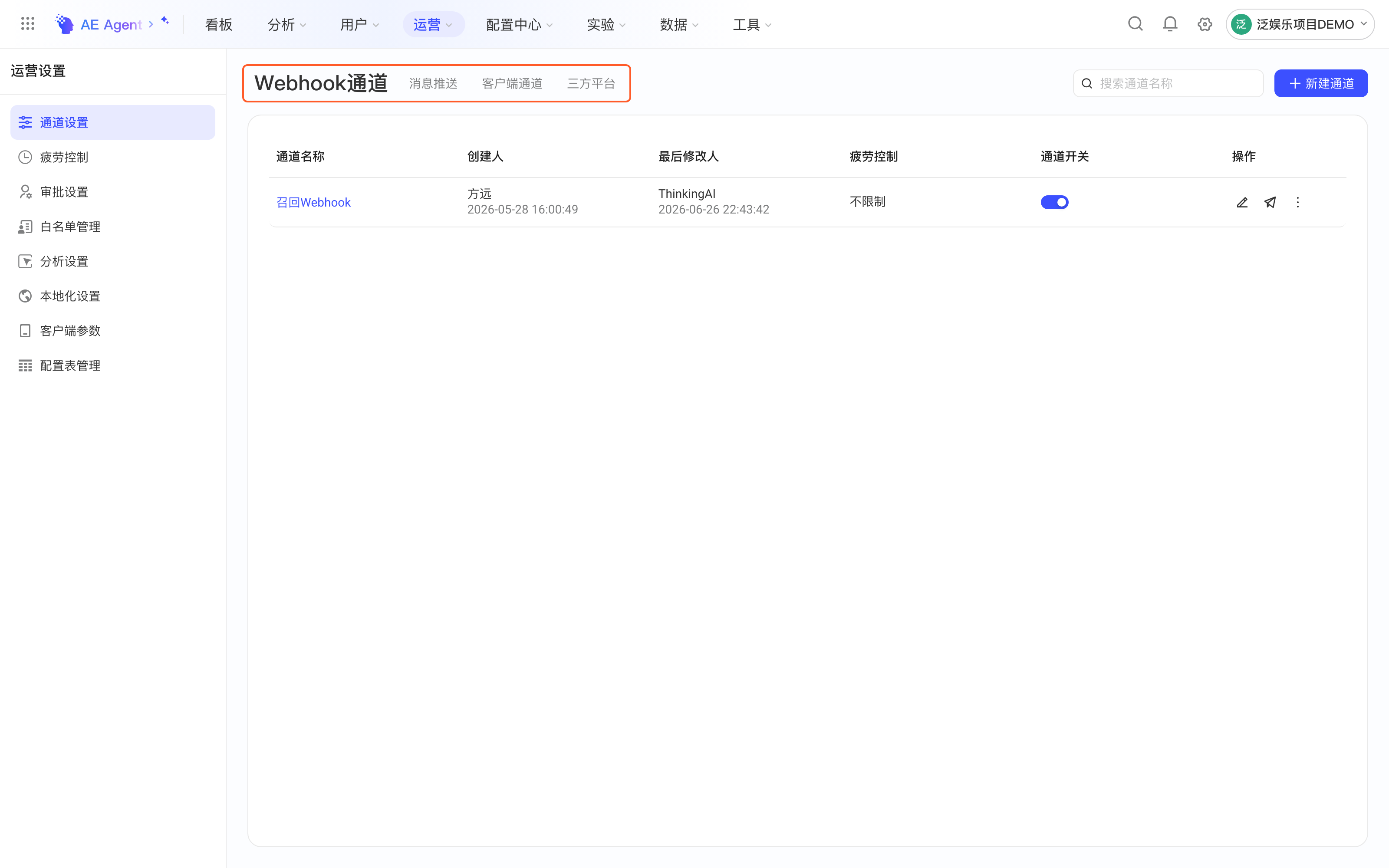This screenshot has height=868, width=1389.
Task: Open the 泛娱乐项目DEMO project switcher
Action: point(1300,24)
